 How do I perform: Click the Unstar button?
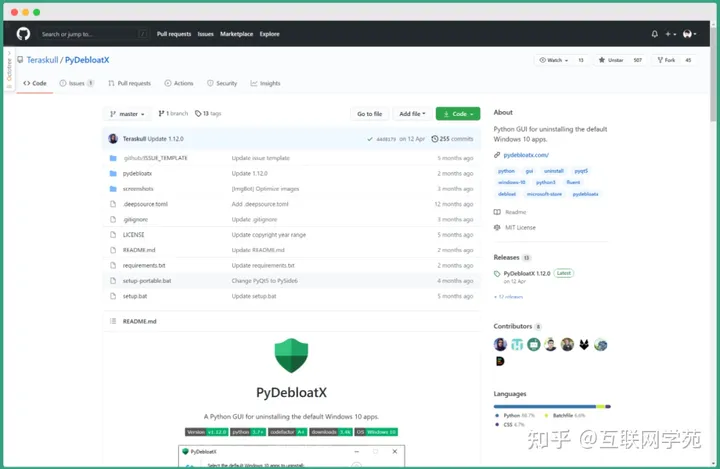pyautogui.click(x=611, y=60)
